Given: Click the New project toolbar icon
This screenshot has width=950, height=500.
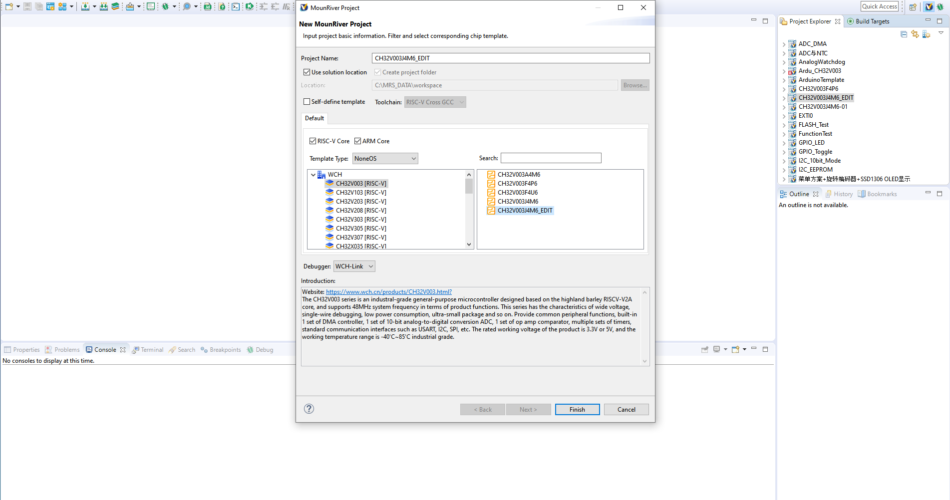Looking at the screenshot, I should (8, 7).
